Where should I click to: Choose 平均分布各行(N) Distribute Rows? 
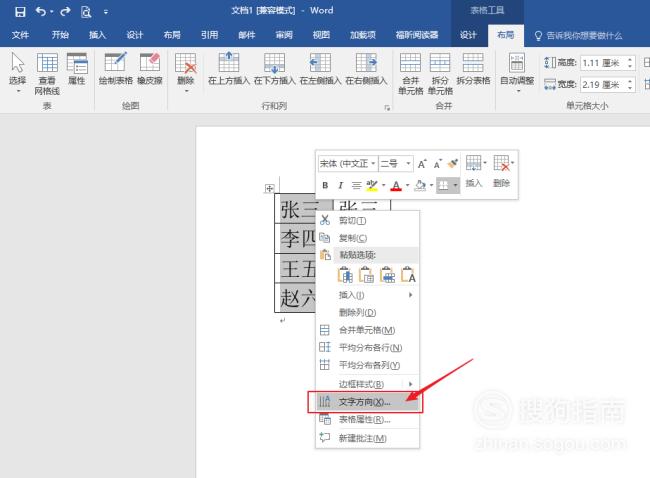(x=367, y=347)
